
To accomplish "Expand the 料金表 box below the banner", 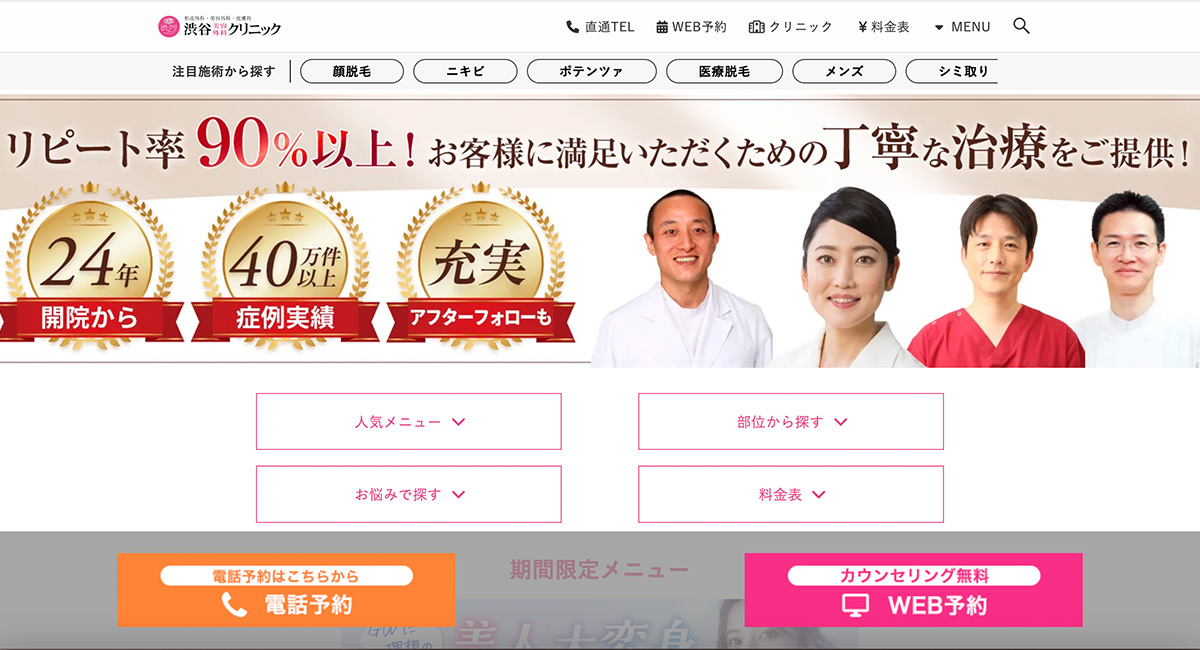I will tap(791, 494).
